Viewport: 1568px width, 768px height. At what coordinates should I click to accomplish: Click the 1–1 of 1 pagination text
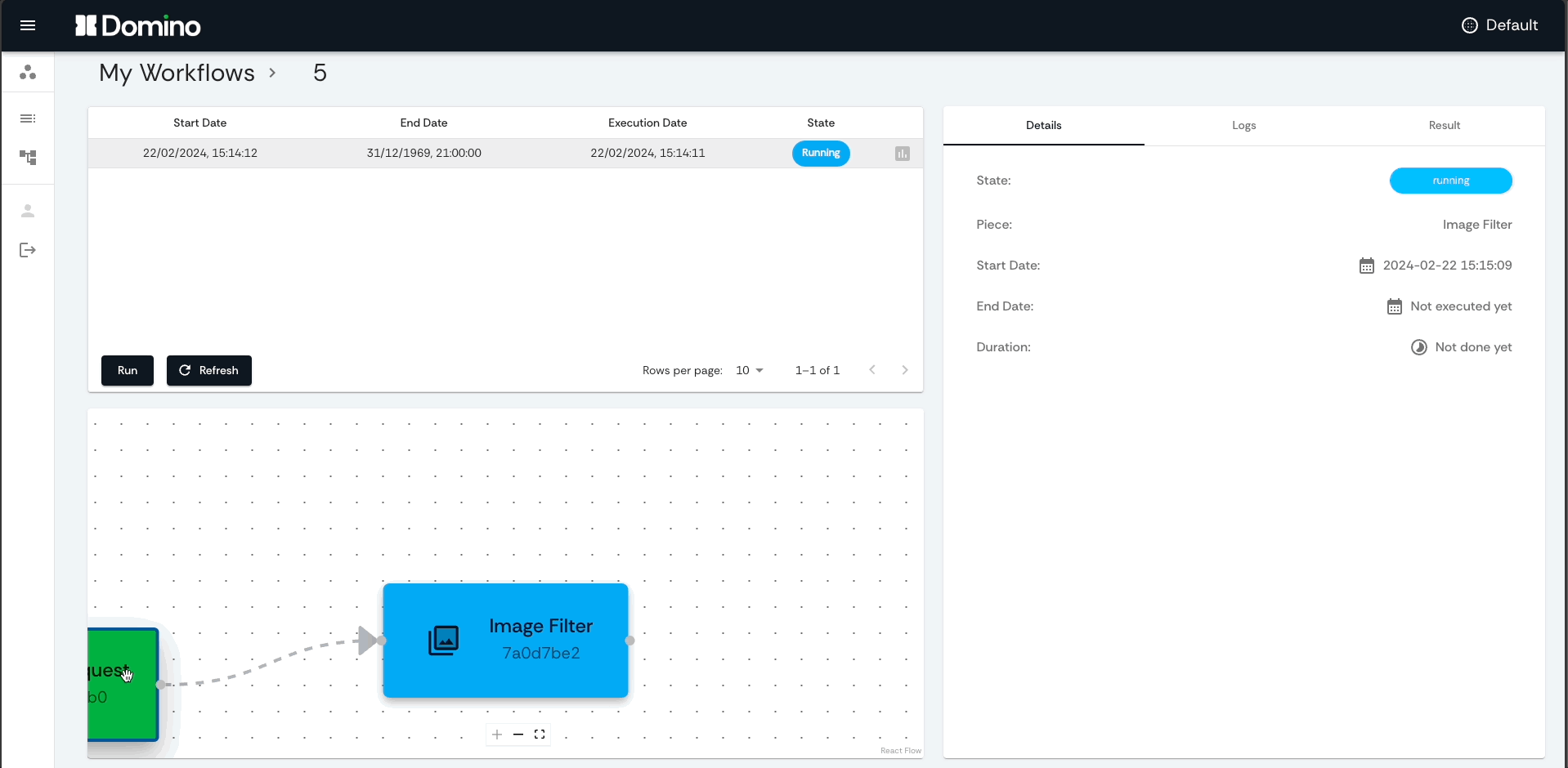818,370
